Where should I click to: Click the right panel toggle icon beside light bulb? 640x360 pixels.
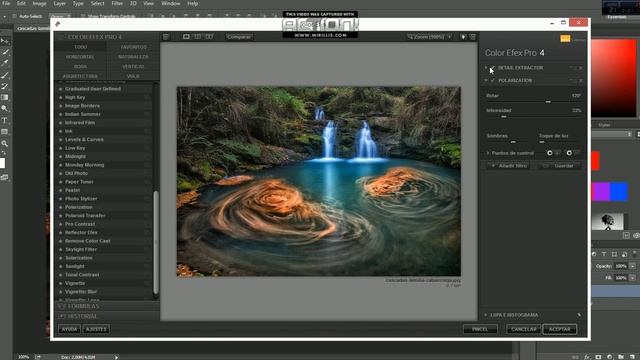click(x=473, y=37)
